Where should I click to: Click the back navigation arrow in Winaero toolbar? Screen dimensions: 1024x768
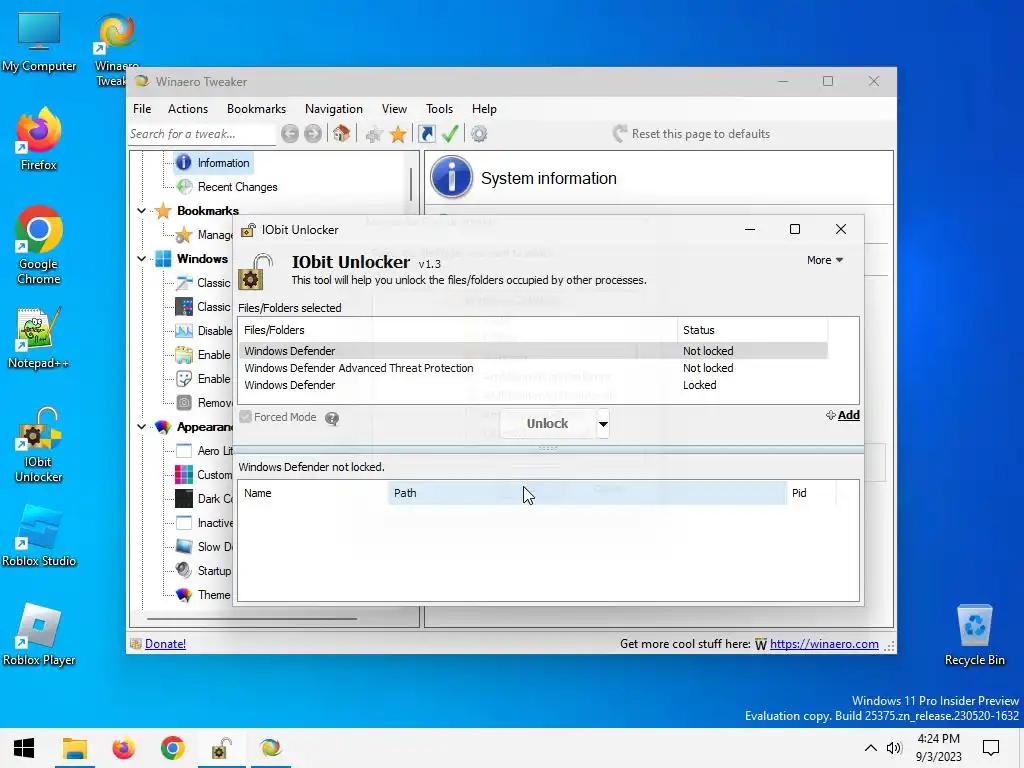(290, 134)
